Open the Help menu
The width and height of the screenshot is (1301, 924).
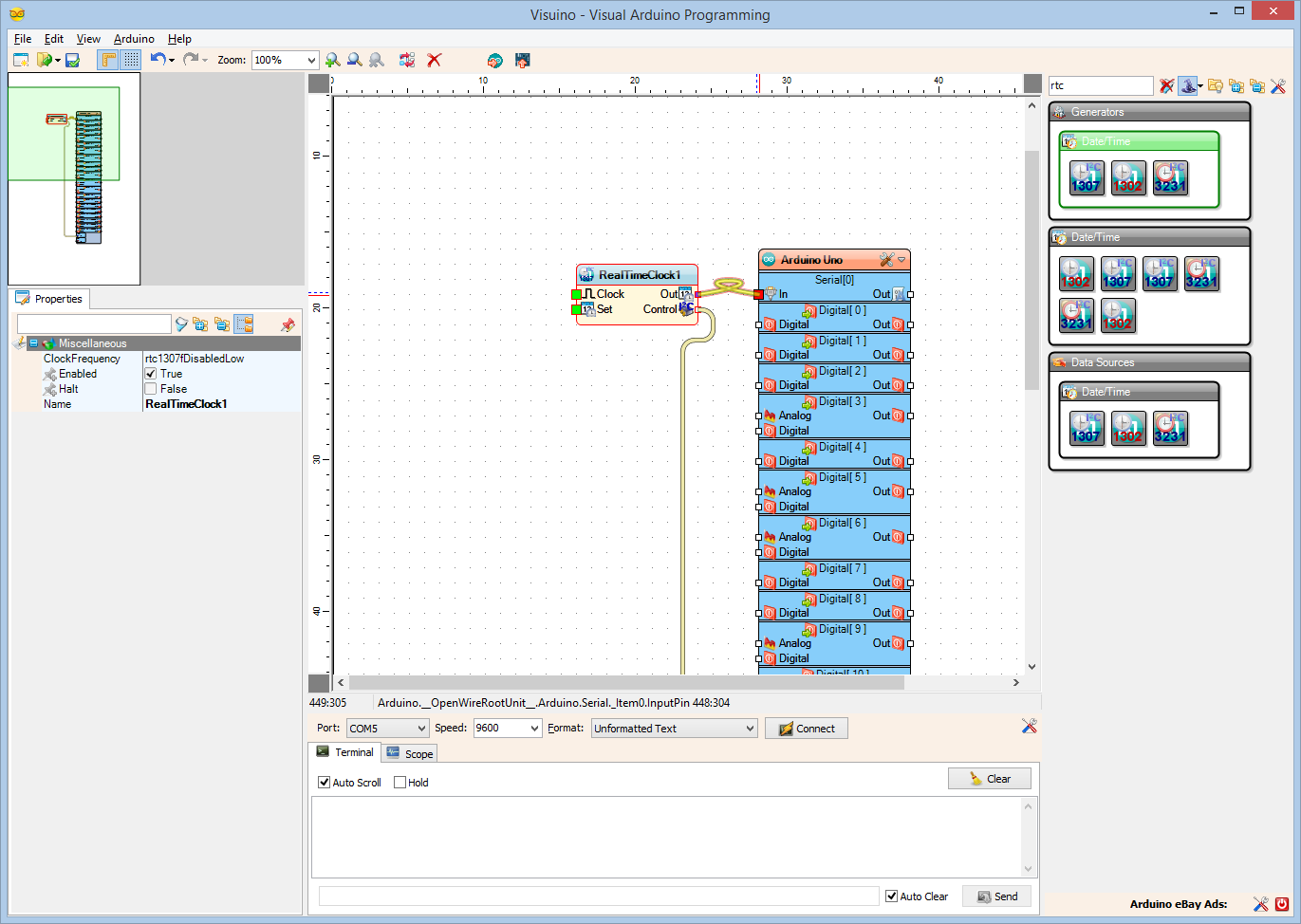(179, 39)
